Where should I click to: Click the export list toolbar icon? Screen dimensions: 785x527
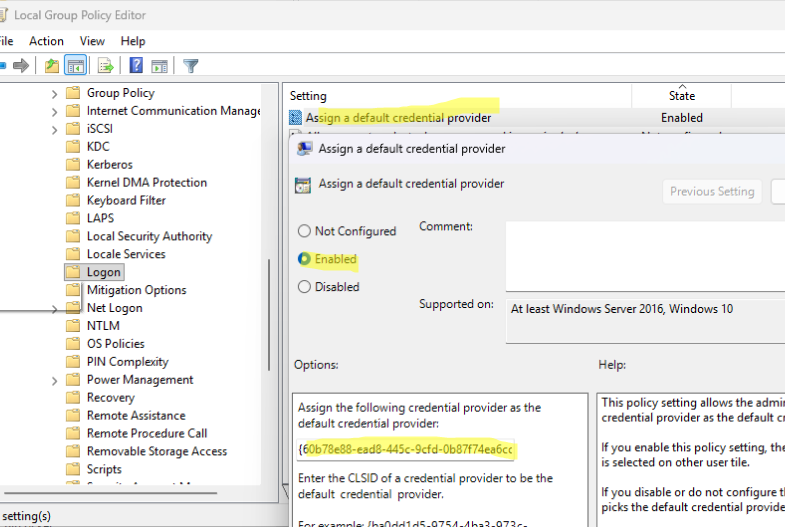(x=106, y=66)
